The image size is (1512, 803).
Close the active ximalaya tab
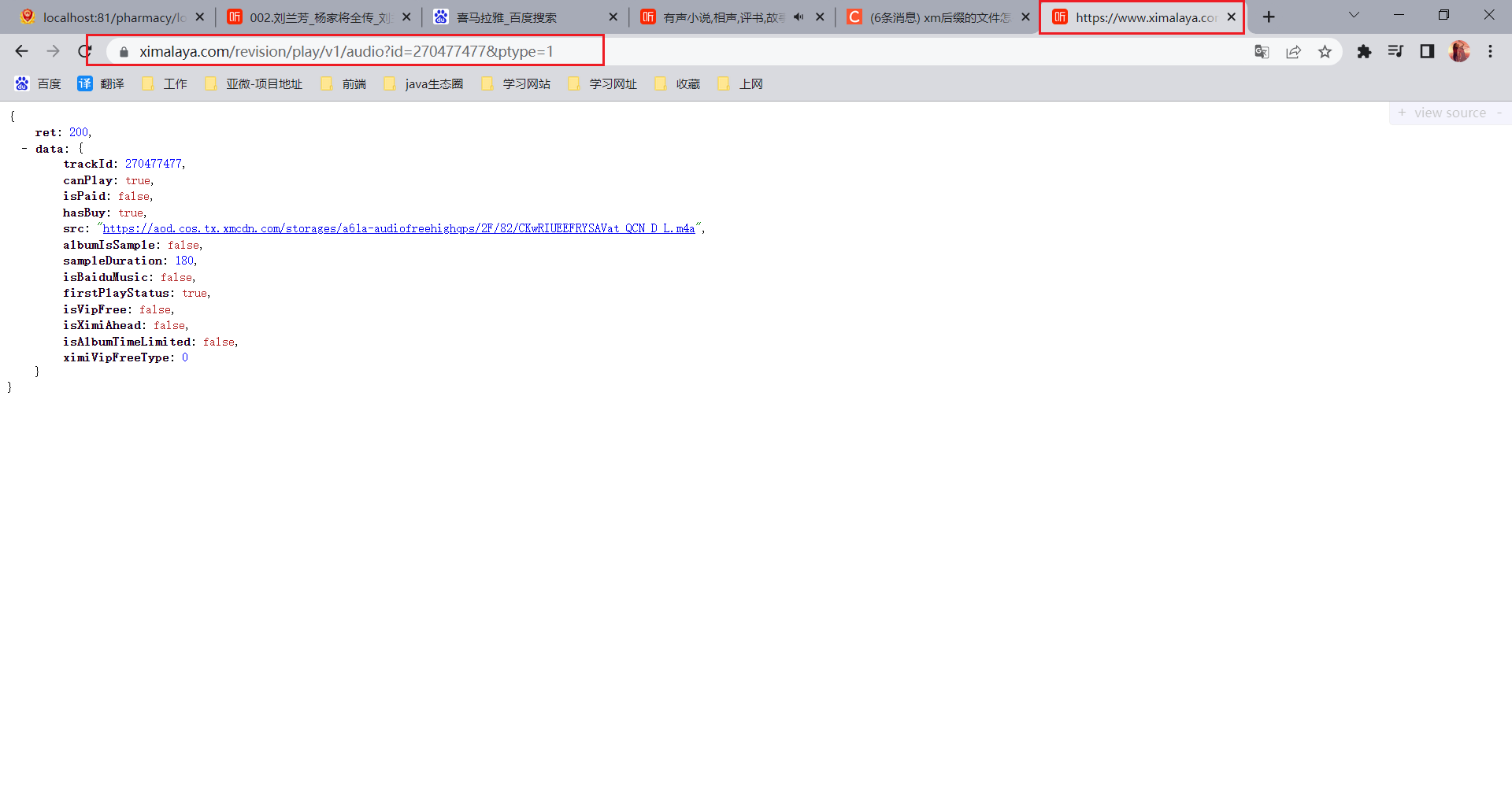pyautogui.click(x=1231, y=17)
